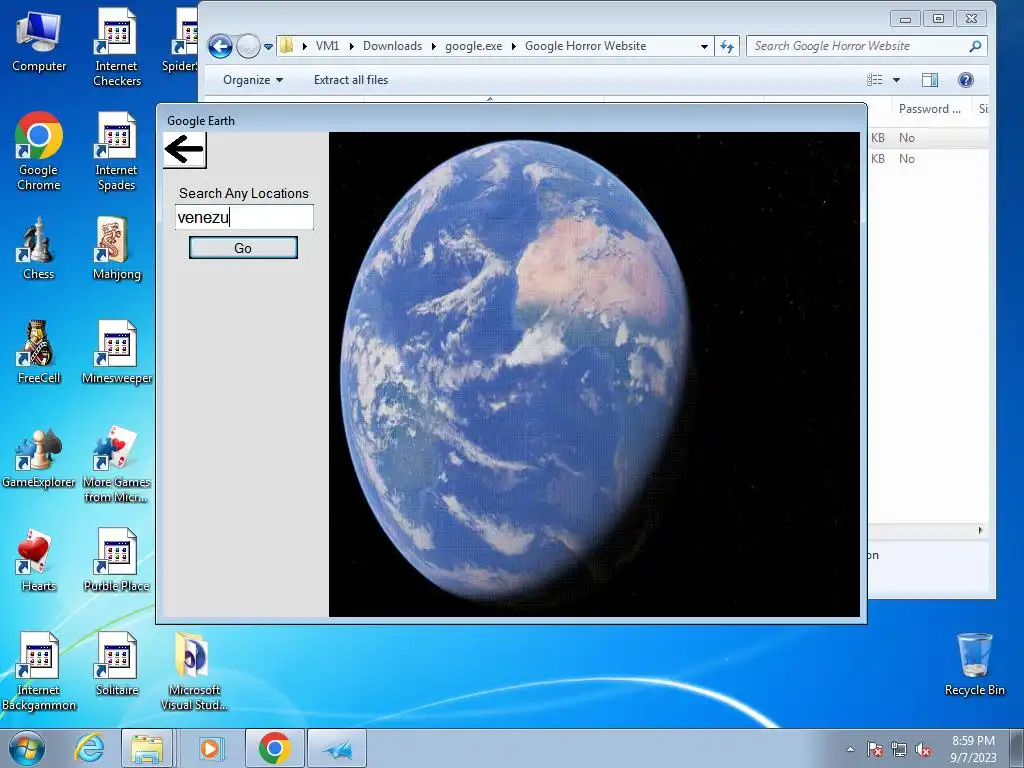Select the Minesweeper desktop icon
This screenshot has width=1024, height=768.
click(x=117, y=353)
